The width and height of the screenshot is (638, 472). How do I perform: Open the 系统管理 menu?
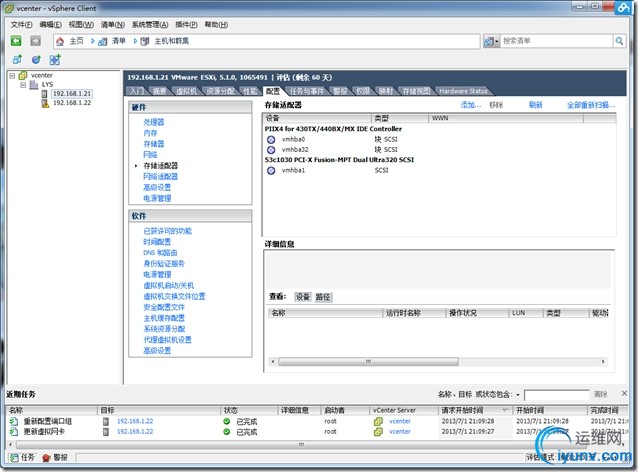(x=150, y=25)
